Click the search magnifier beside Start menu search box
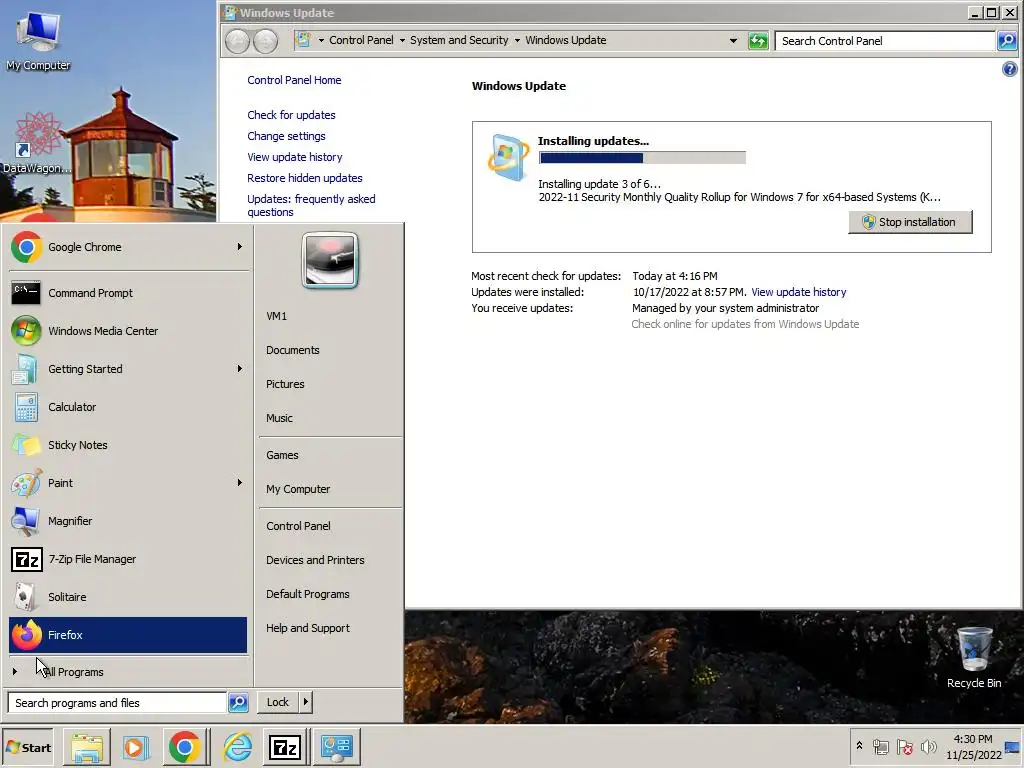1024x768 pixels. 238,703
